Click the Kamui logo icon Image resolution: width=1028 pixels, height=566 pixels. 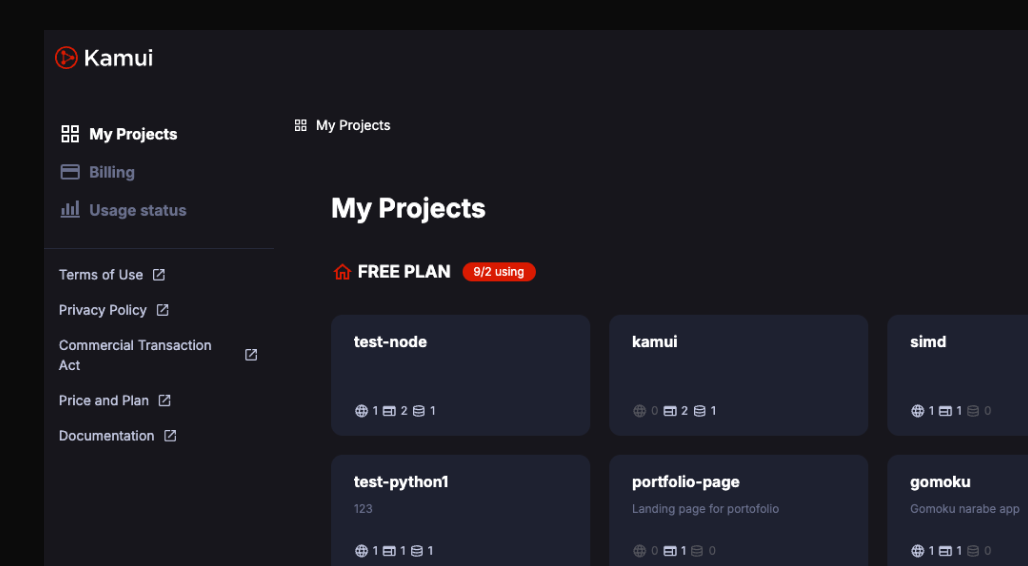click(66, 58)
